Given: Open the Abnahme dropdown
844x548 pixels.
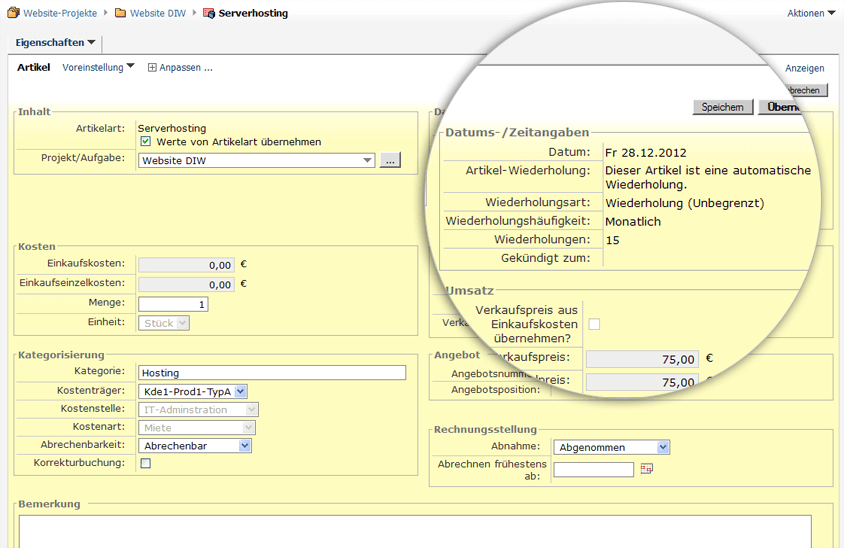Looking at the screenshot, I should pyautogui.click(x=663, y=447).
